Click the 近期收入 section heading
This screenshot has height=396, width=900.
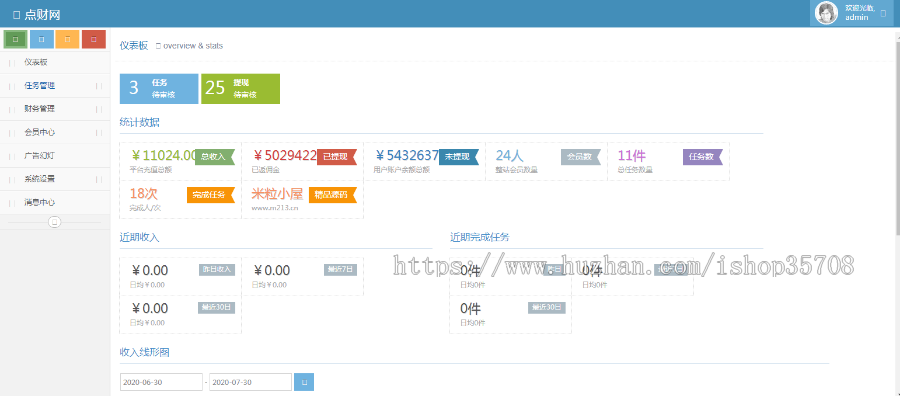(x=139, y=237)
